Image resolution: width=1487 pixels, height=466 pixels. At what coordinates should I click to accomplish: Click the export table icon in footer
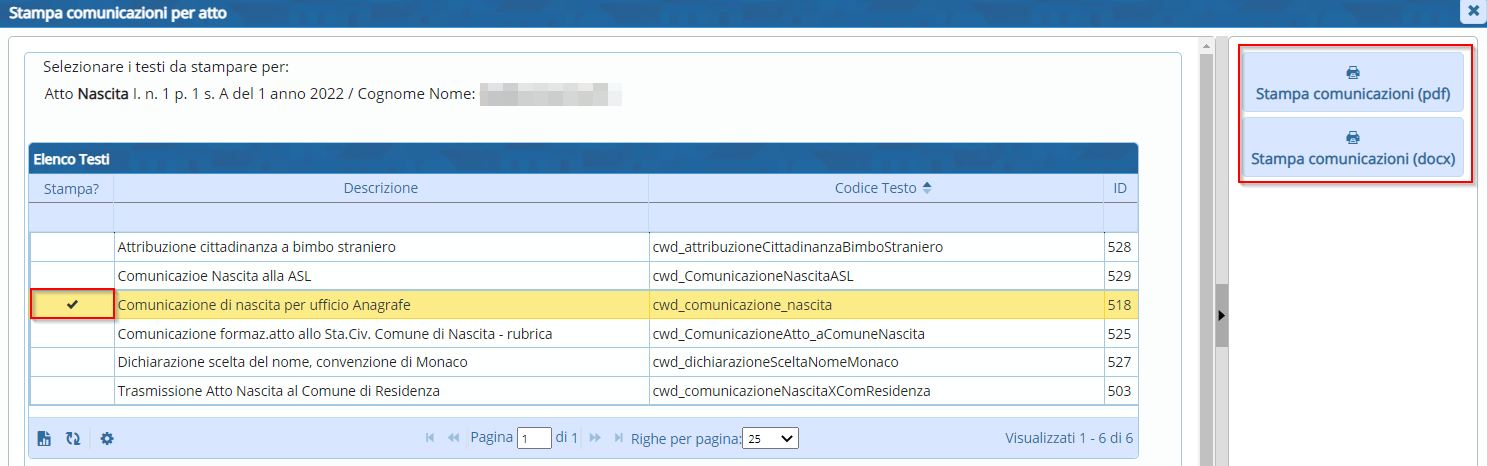click(44, 438)
